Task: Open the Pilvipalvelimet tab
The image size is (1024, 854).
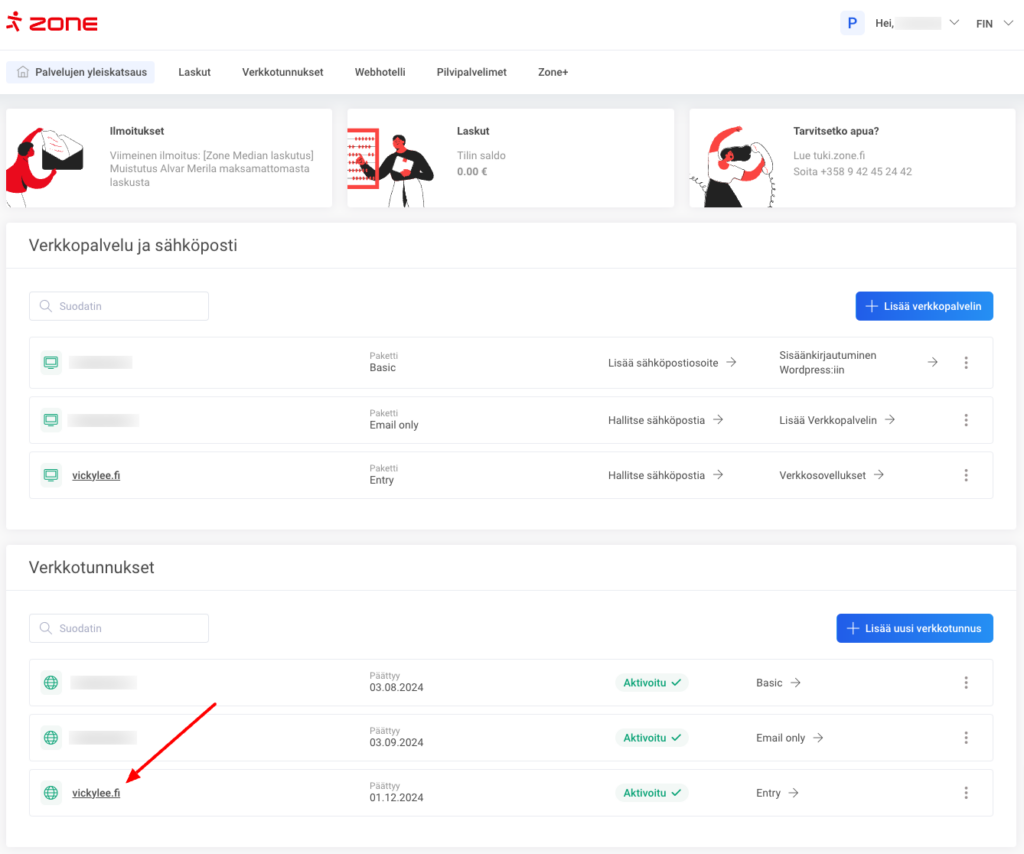Action: click(471, 72)
